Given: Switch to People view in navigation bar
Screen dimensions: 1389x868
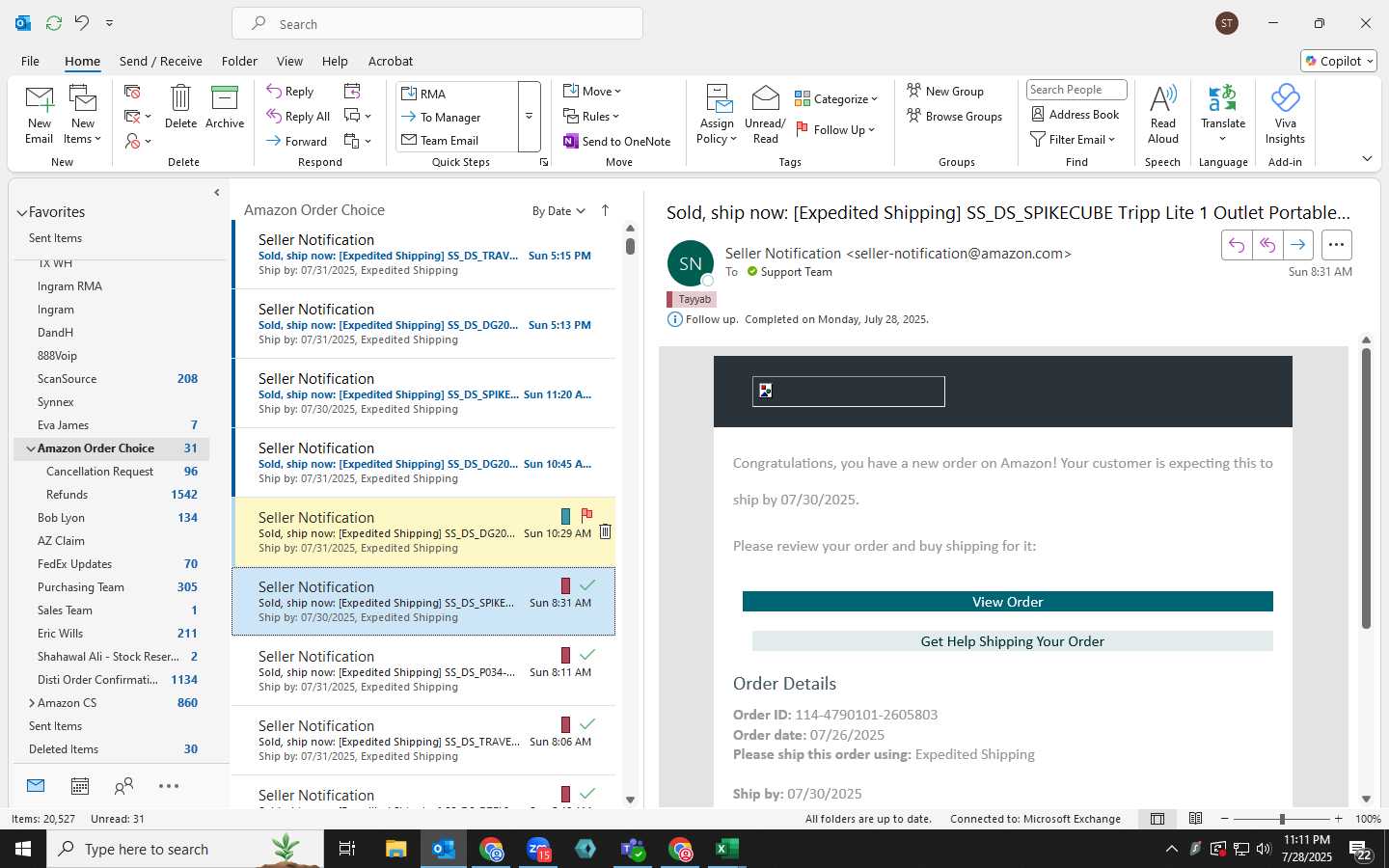Looking at the screenshot, I should click(x=123, y=786).
